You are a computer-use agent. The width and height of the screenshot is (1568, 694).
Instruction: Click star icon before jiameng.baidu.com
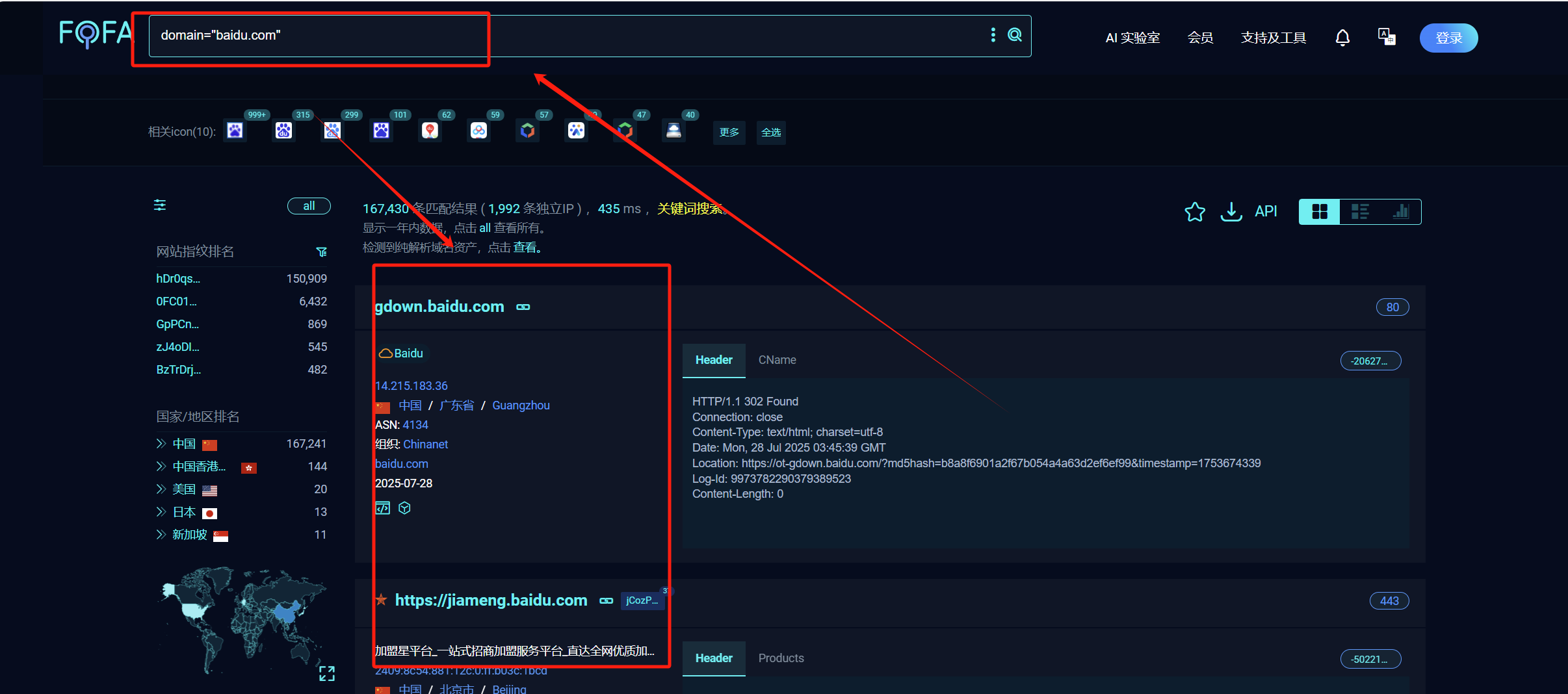point(382,599)
